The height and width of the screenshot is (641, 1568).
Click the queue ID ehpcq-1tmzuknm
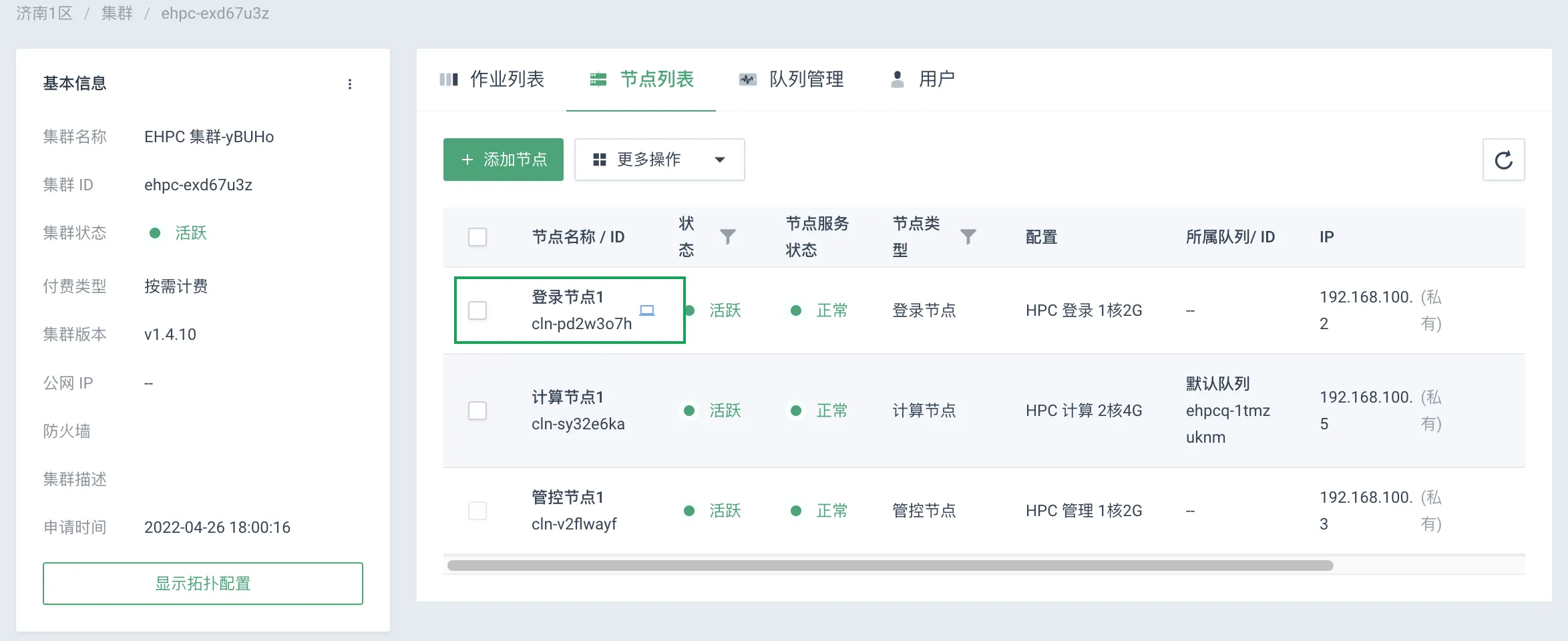click(1228, 424)
